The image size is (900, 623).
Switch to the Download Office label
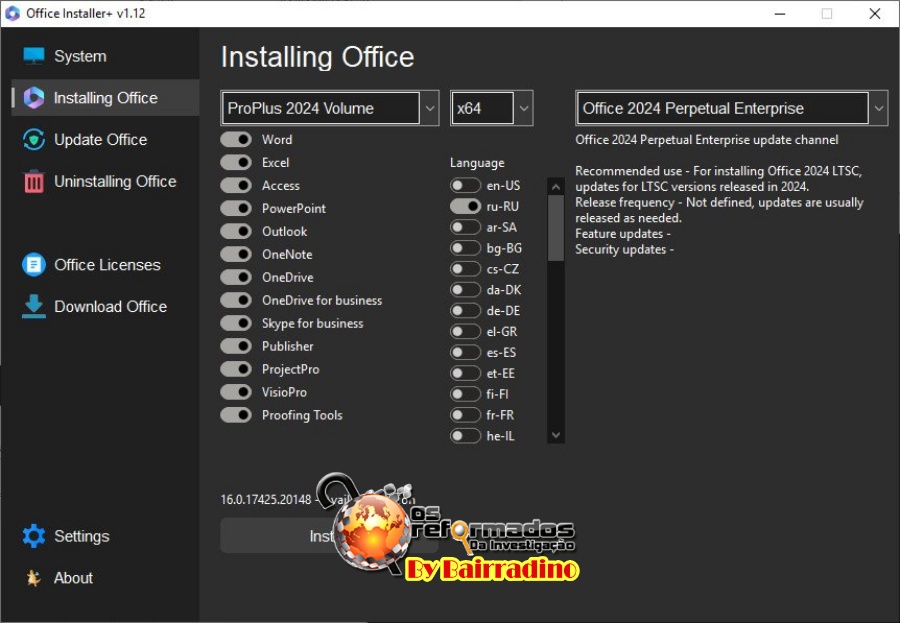click(x=111, y=307)
